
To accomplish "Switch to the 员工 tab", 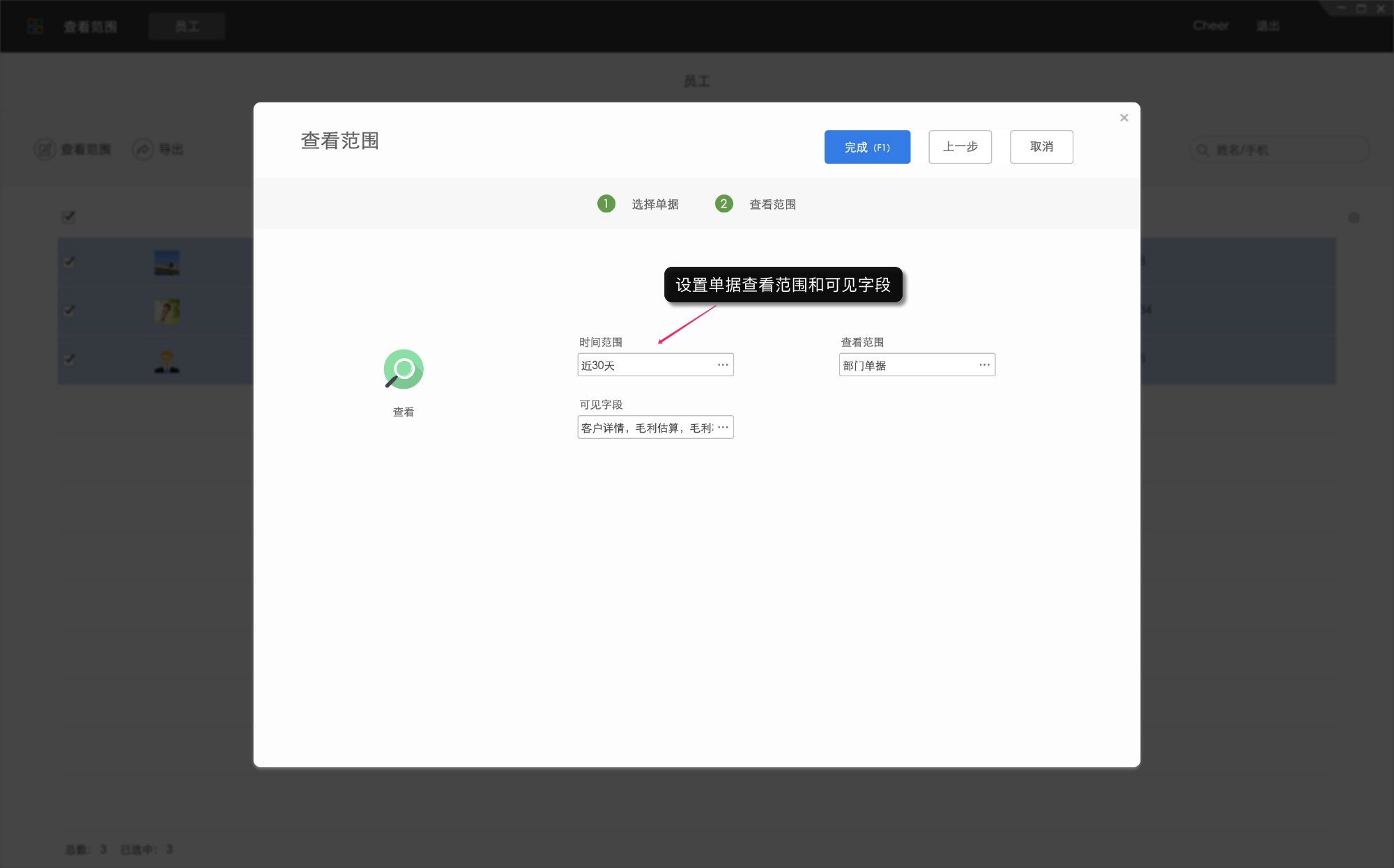I will click(x=186, y=26).
